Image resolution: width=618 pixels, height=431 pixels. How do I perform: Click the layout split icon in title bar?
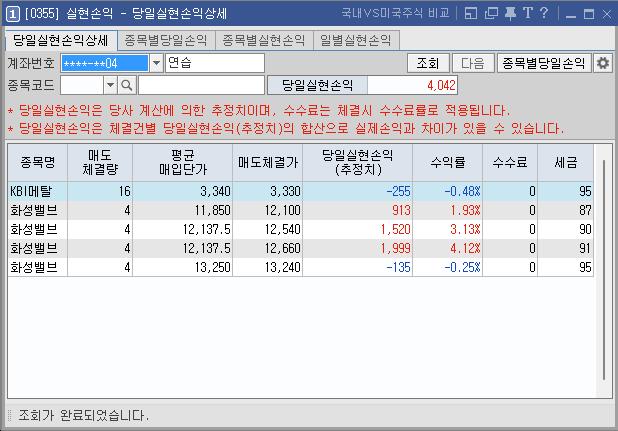click(x=471, y=14)
